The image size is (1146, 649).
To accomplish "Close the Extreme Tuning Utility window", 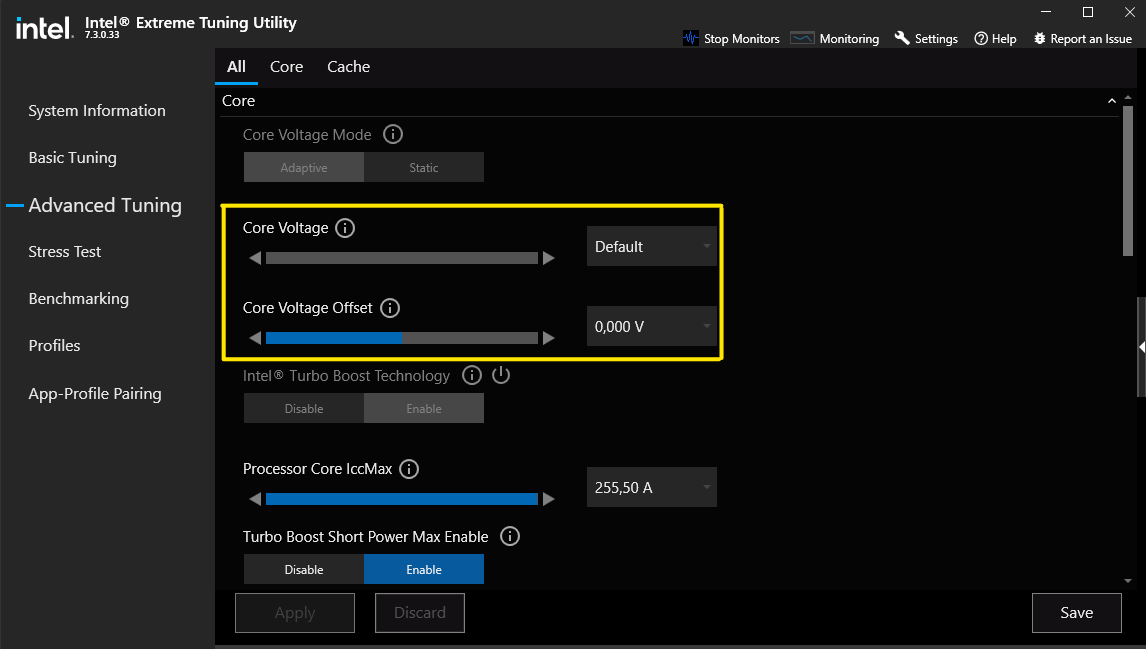I will click(1129, 12).
